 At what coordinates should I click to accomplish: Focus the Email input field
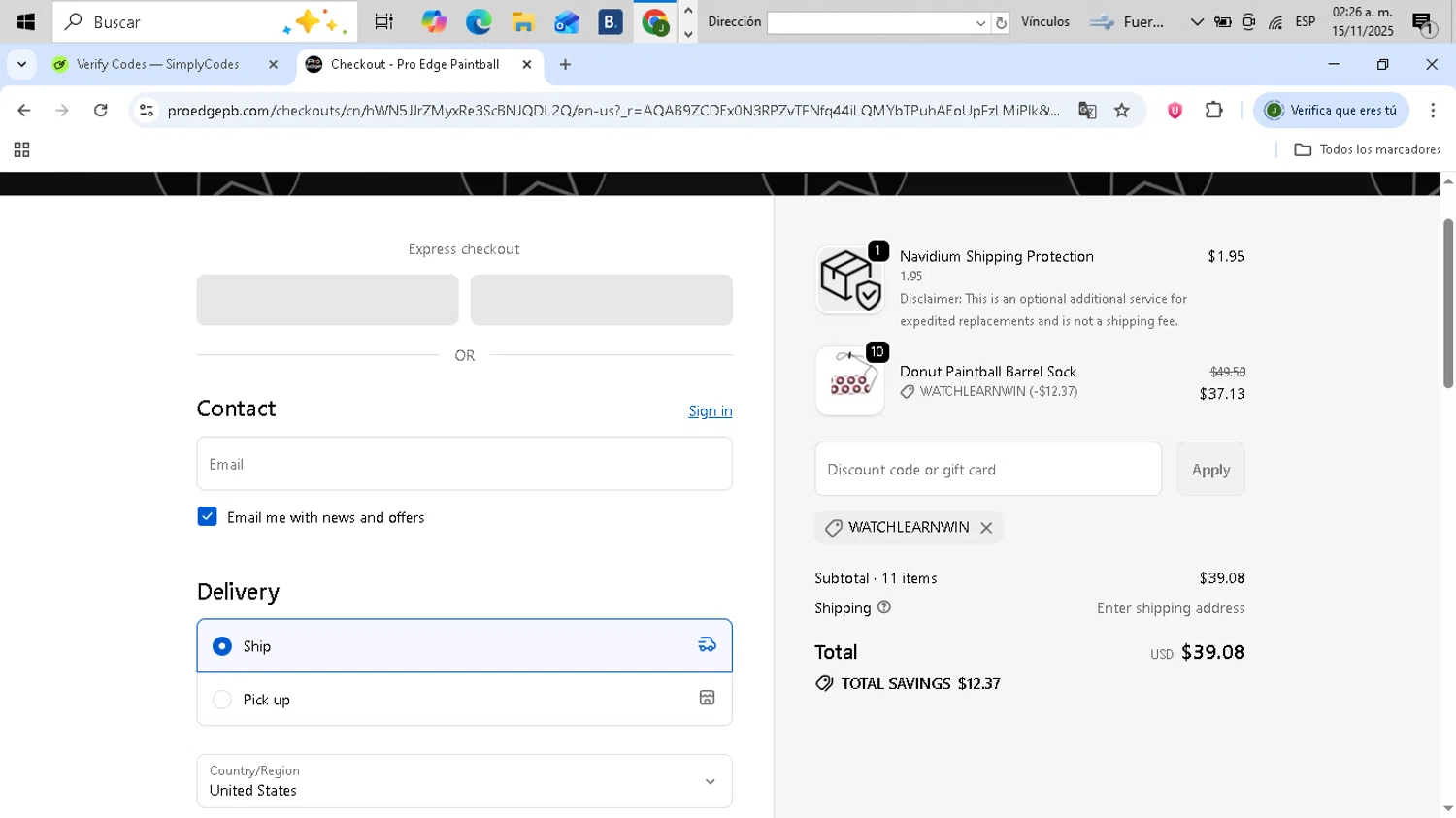point(464,464)
